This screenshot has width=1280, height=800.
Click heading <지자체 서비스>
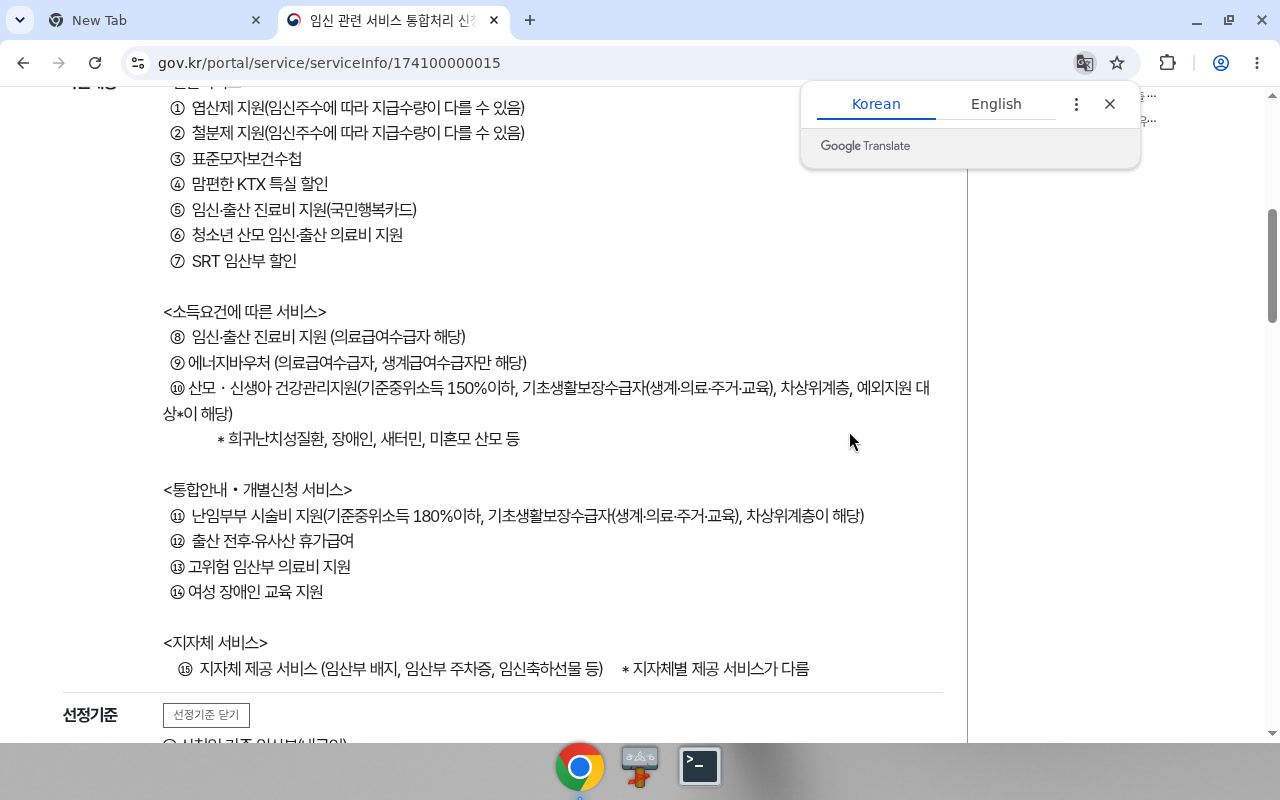[215, 643]
